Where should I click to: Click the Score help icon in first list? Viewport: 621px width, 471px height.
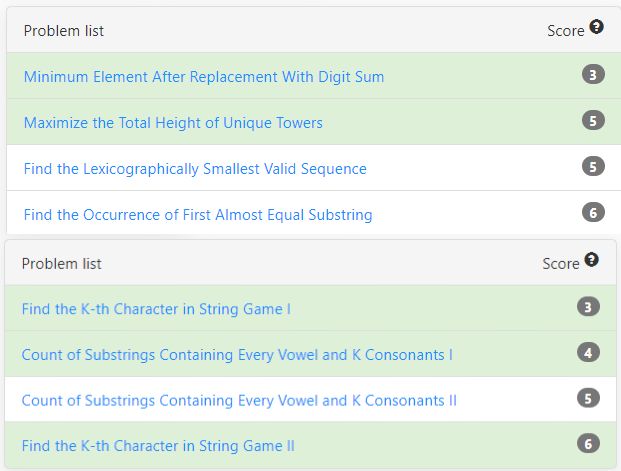(596, 27)
